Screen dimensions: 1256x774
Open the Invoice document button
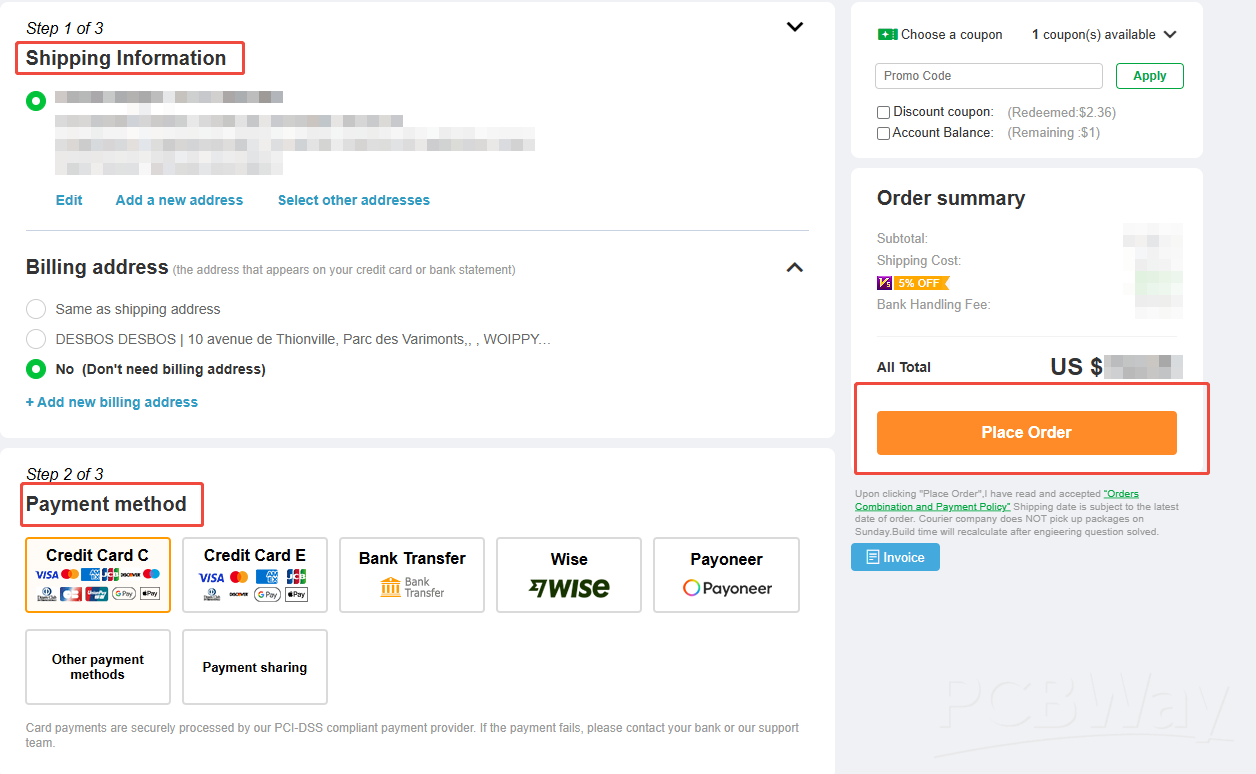895,557
